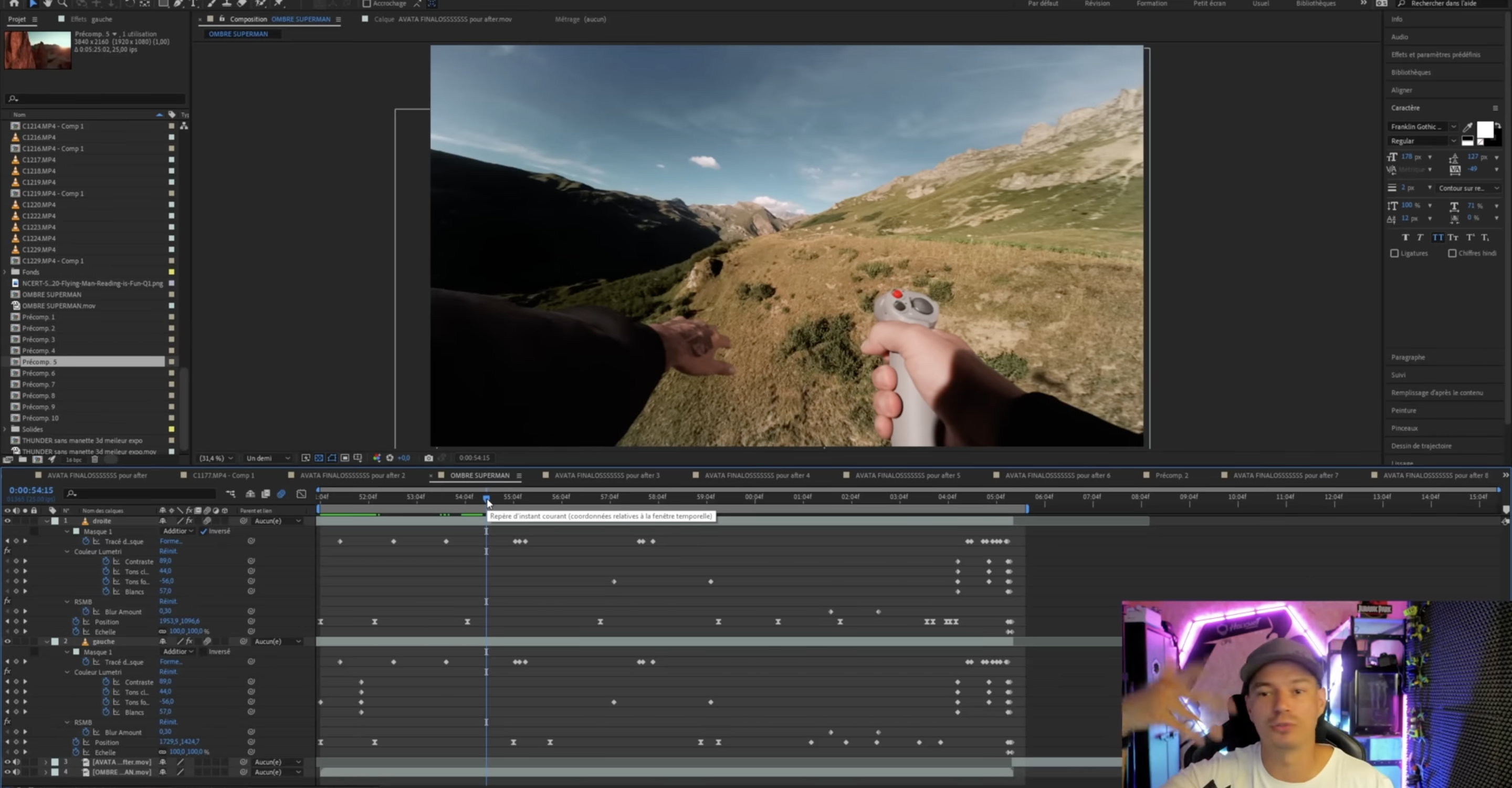The width and height of the screenshot is (1512, 788).
Task: Apply faux italic text style
Action: pyautogui.click(x=1420, y=237)
